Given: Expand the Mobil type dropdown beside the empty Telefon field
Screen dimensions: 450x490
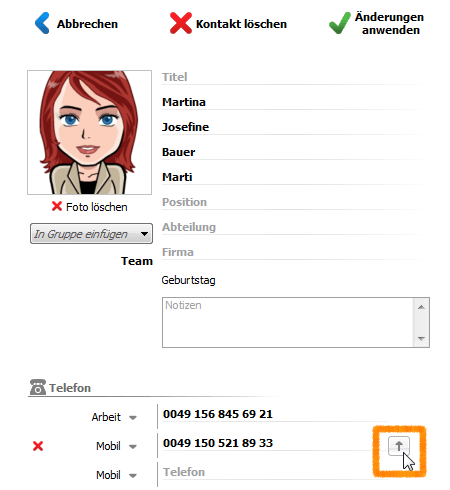Looking at the screenshot, I should click(x=133, y=476).
